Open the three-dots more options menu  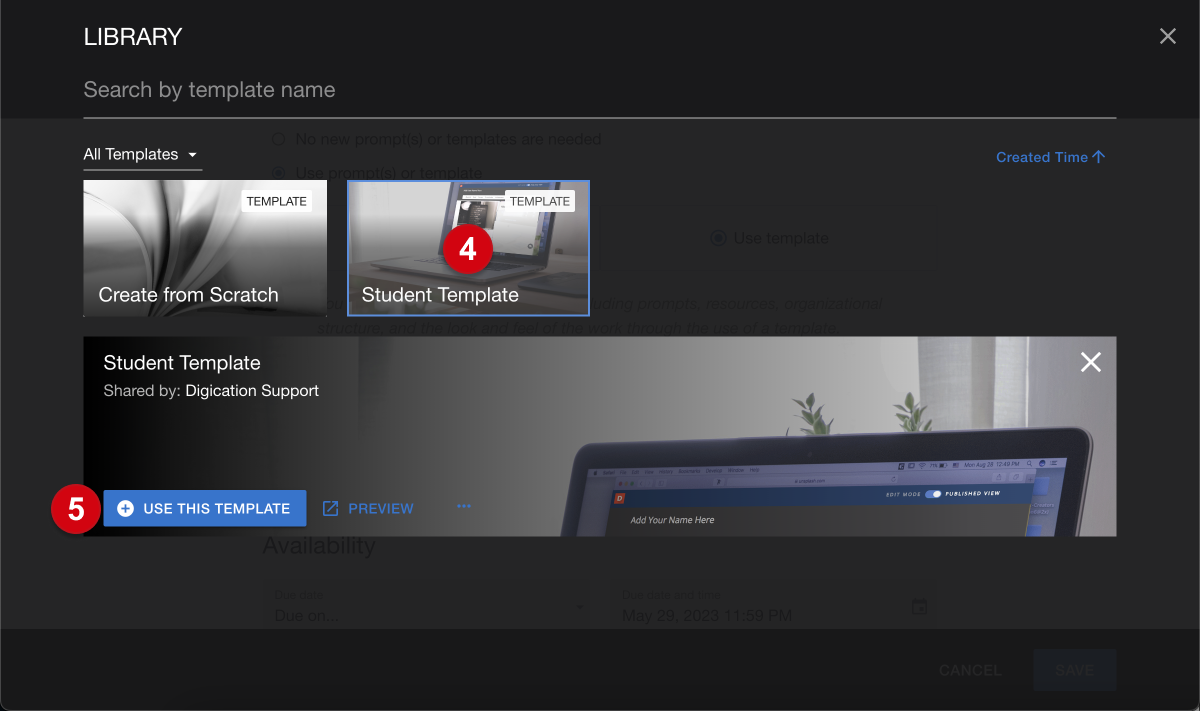[x=463, y=507]
